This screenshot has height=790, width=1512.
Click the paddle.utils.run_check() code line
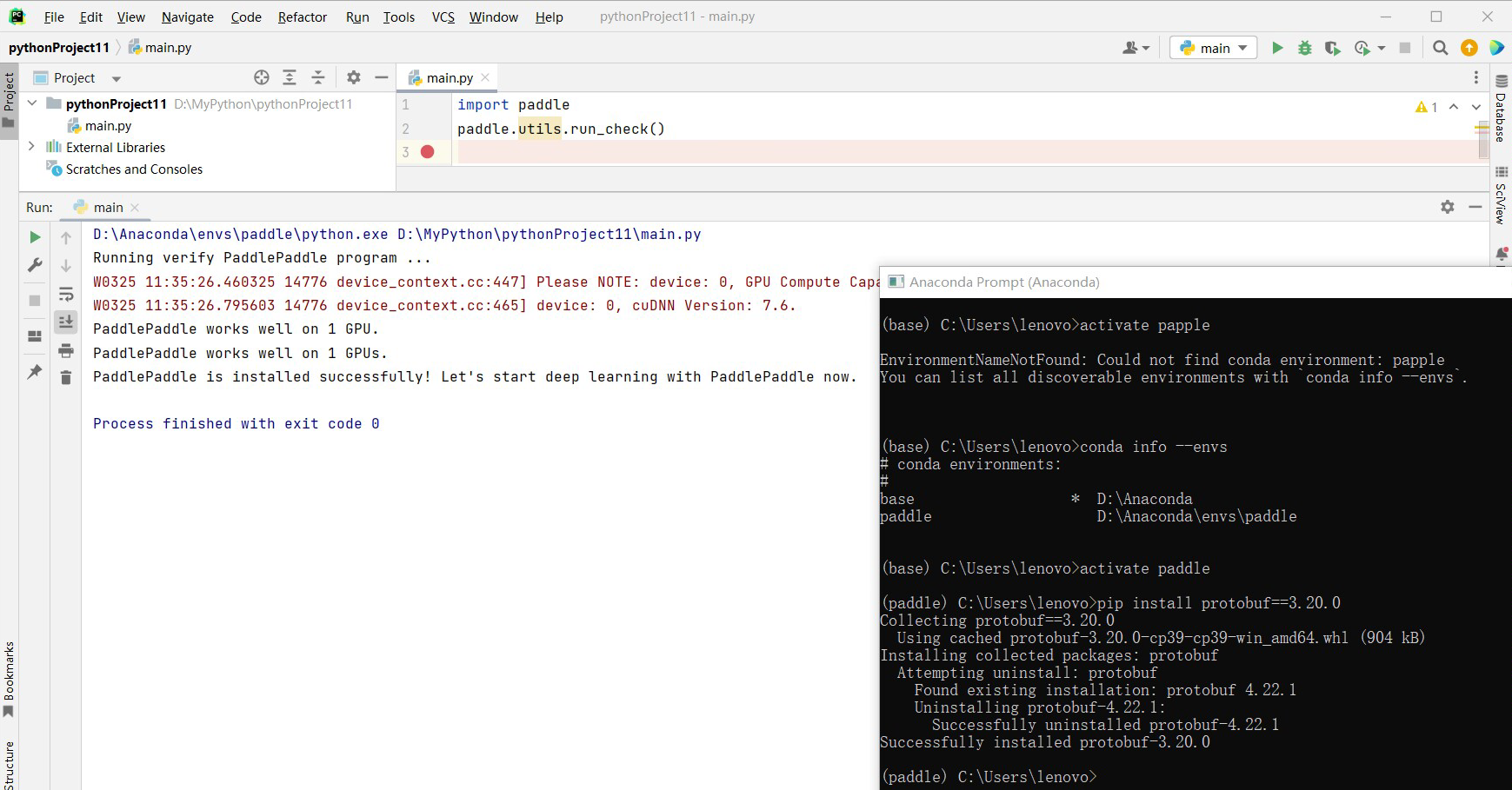(x=561, y=129)
